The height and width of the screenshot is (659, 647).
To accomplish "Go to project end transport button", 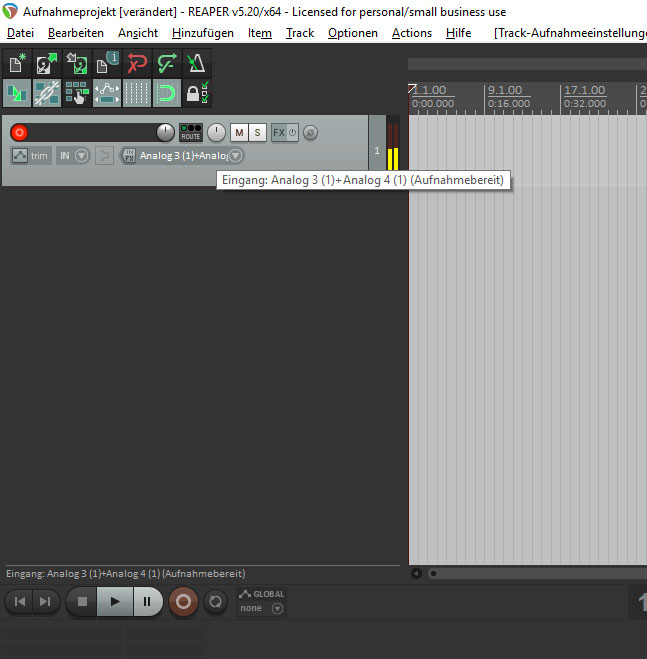I will click(x=45, y=602).
